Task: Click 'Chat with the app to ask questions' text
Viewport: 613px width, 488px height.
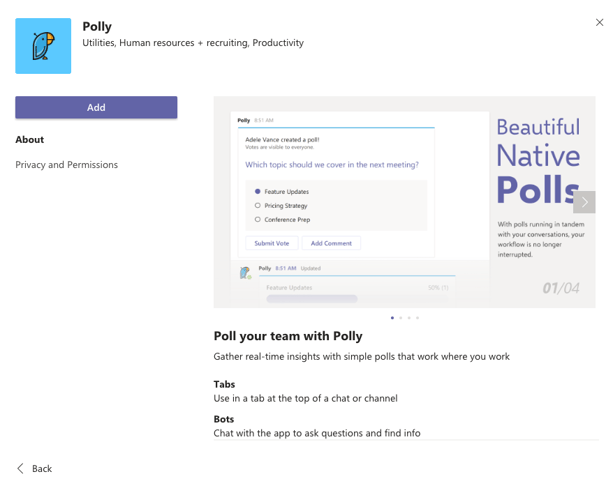Action: point(317,433)
